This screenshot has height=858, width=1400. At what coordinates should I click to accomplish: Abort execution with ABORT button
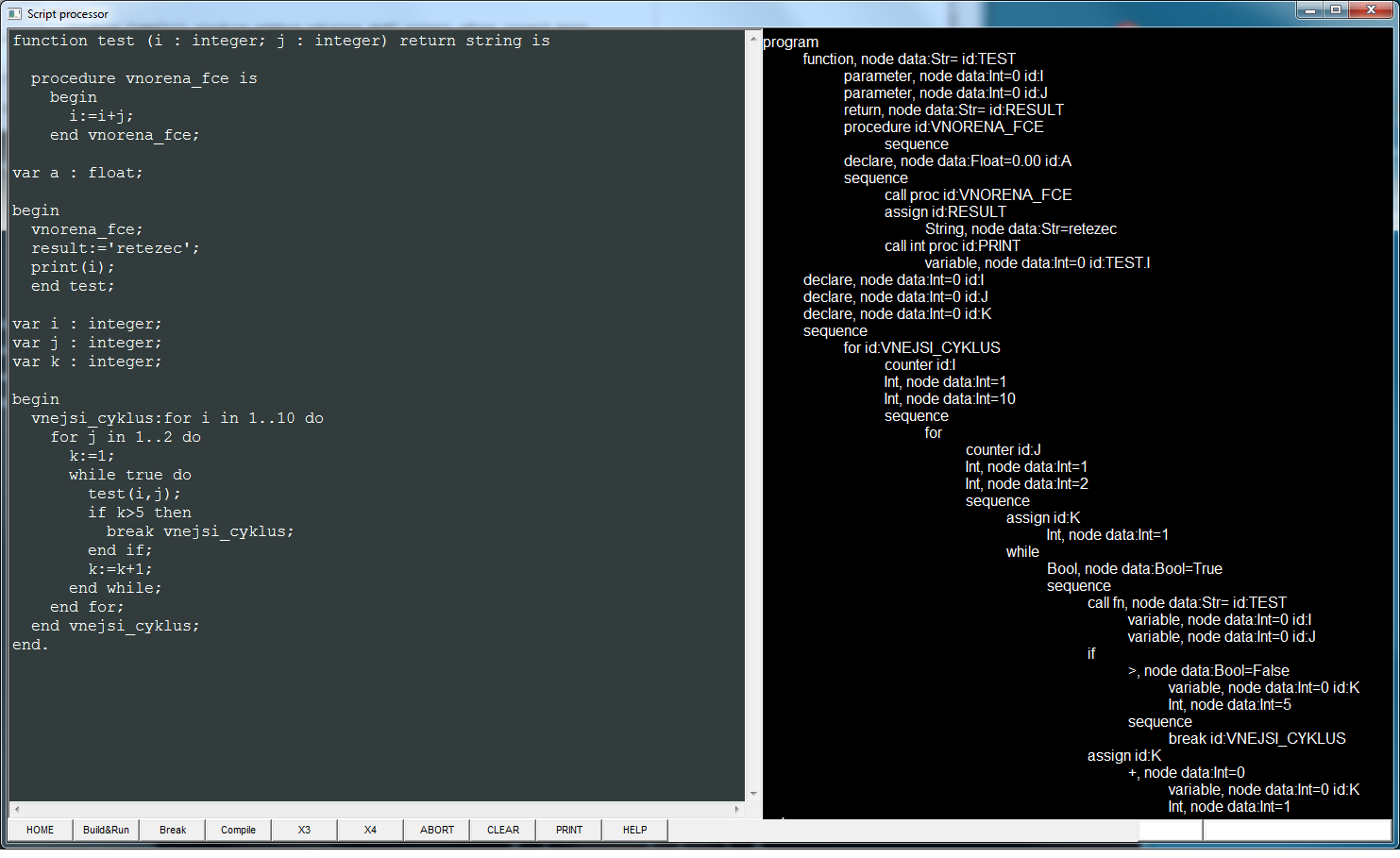coord(437,830)
